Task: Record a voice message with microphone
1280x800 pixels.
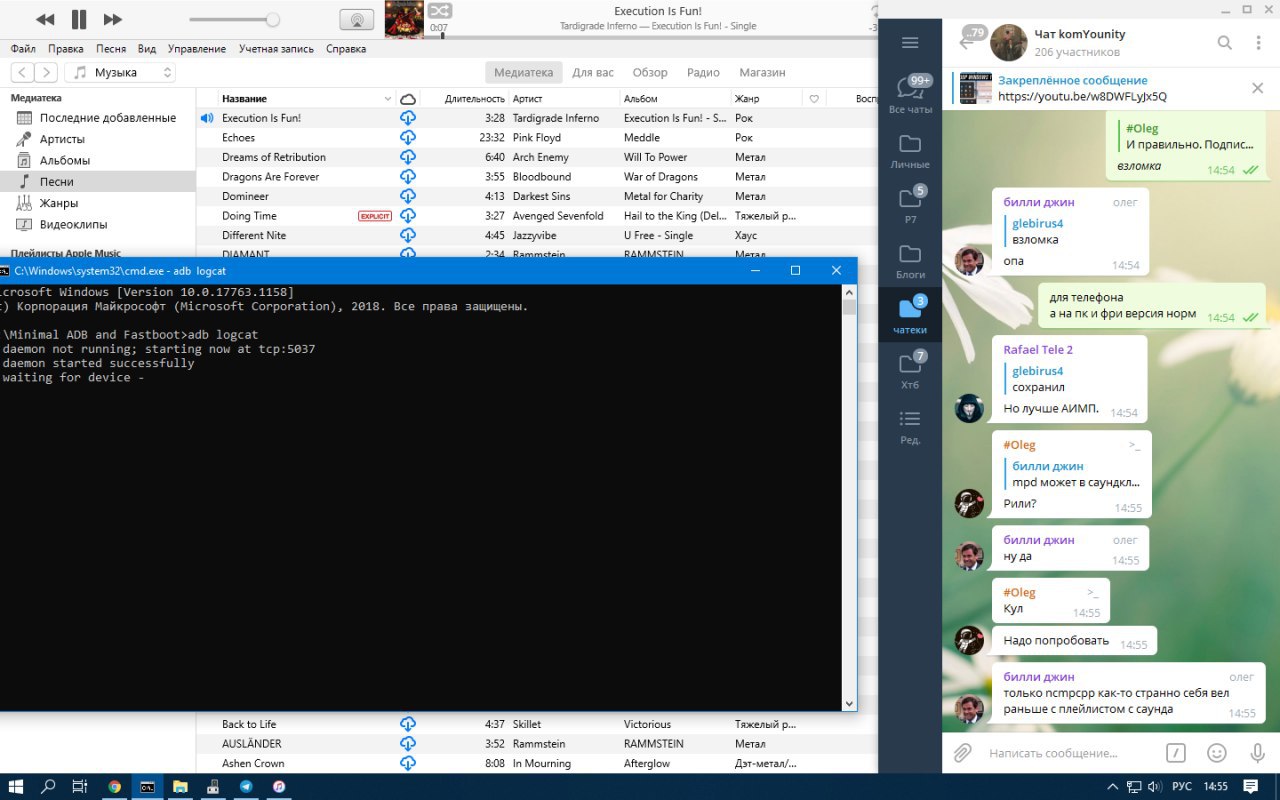Action: tap(1258, 753)
